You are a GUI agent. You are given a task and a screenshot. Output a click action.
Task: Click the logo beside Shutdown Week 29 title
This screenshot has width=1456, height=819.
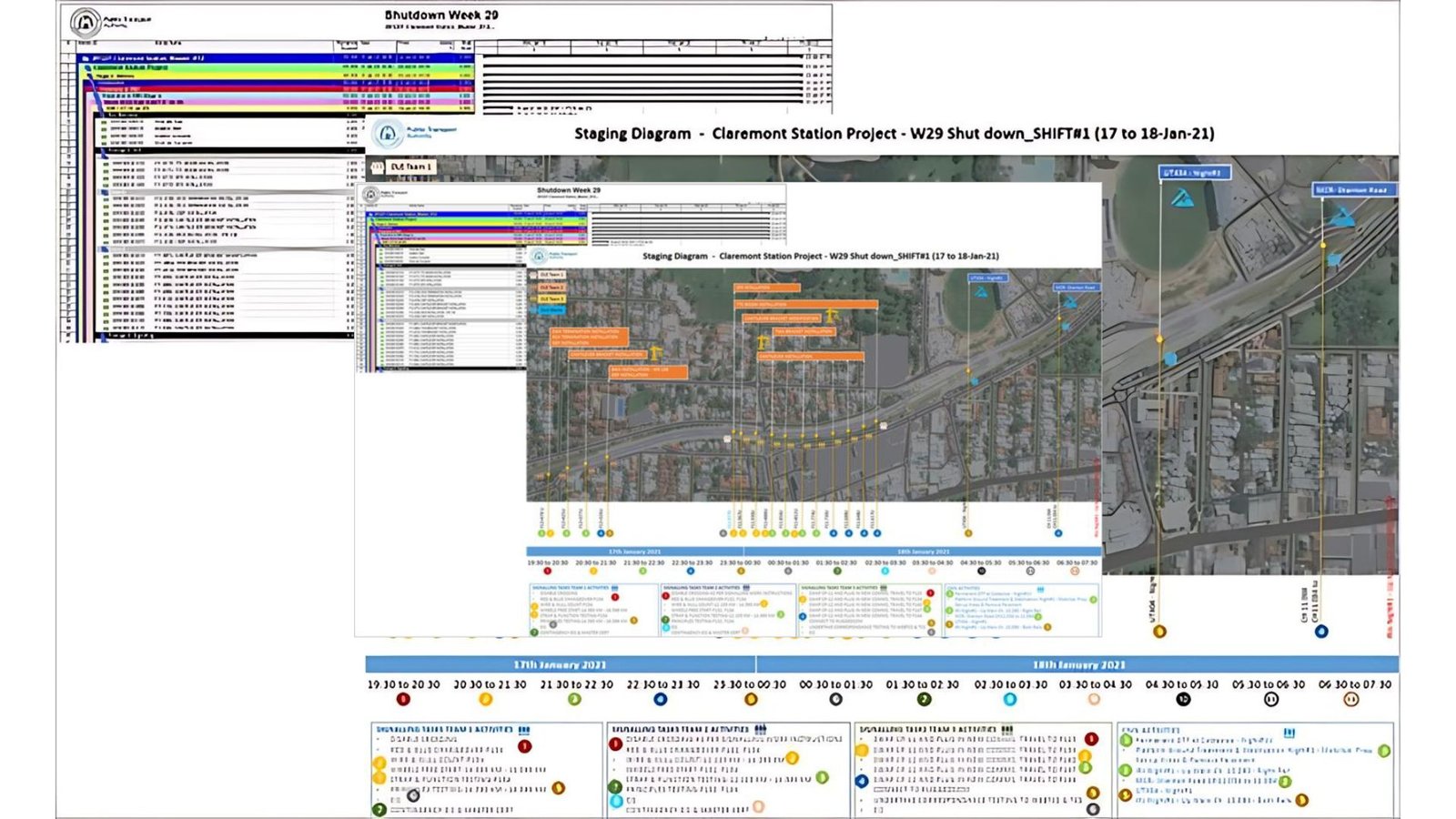[85, 22]
